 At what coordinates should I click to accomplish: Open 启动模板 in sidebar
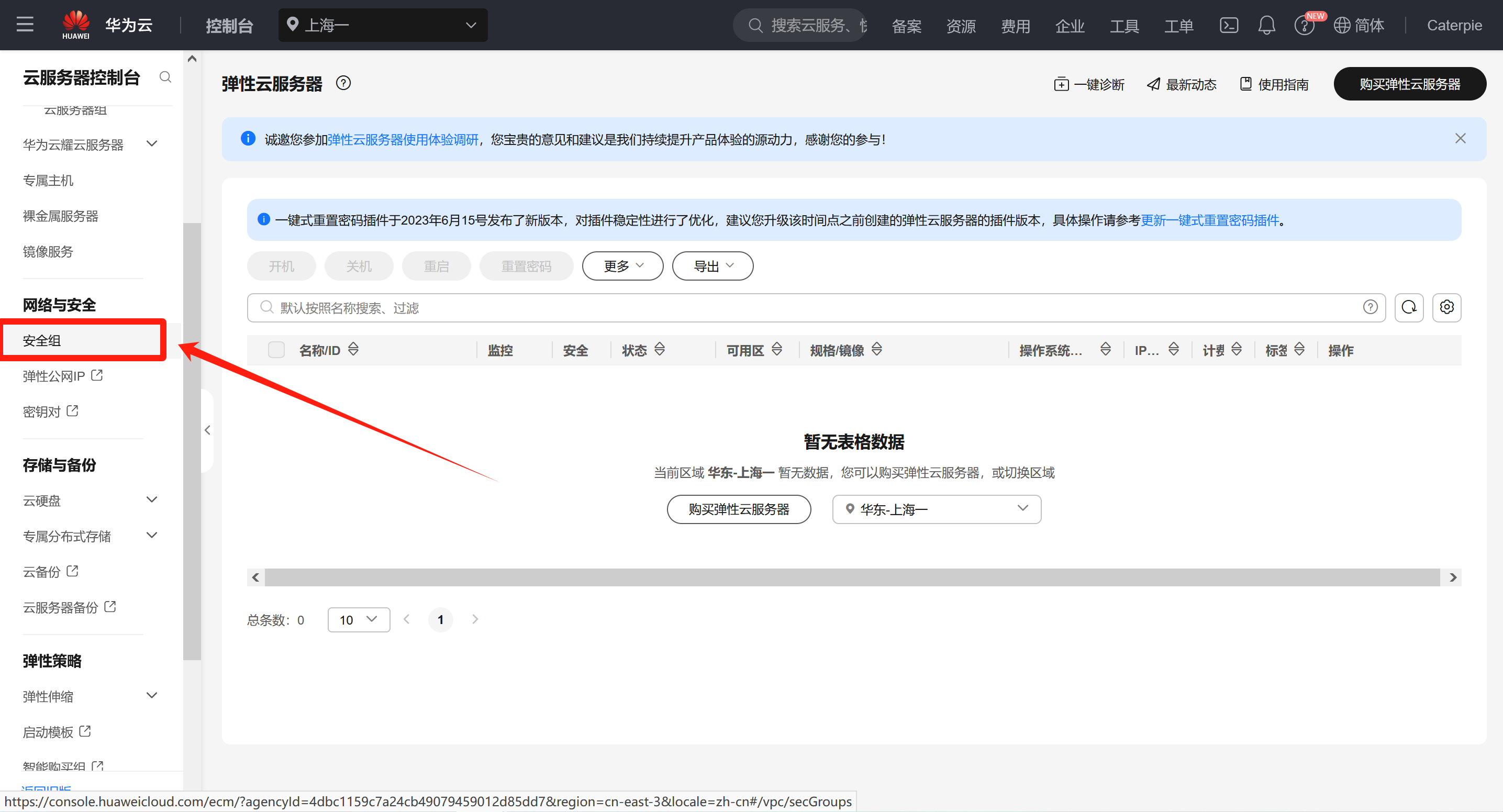(57, 731)
